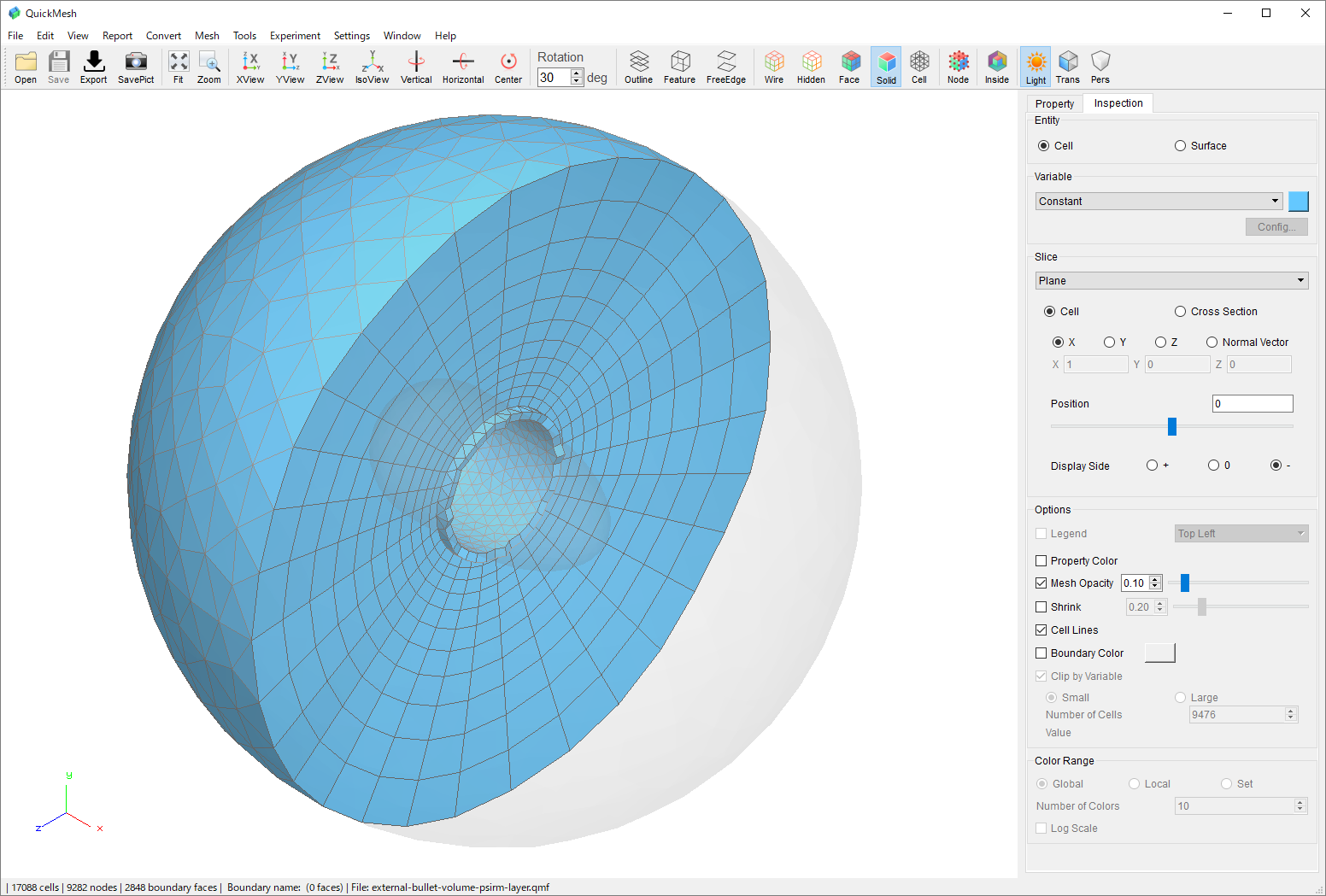Viewport: 1326px width, 896px height.
Task: Switch to the Property tab
Action: 1054,104
